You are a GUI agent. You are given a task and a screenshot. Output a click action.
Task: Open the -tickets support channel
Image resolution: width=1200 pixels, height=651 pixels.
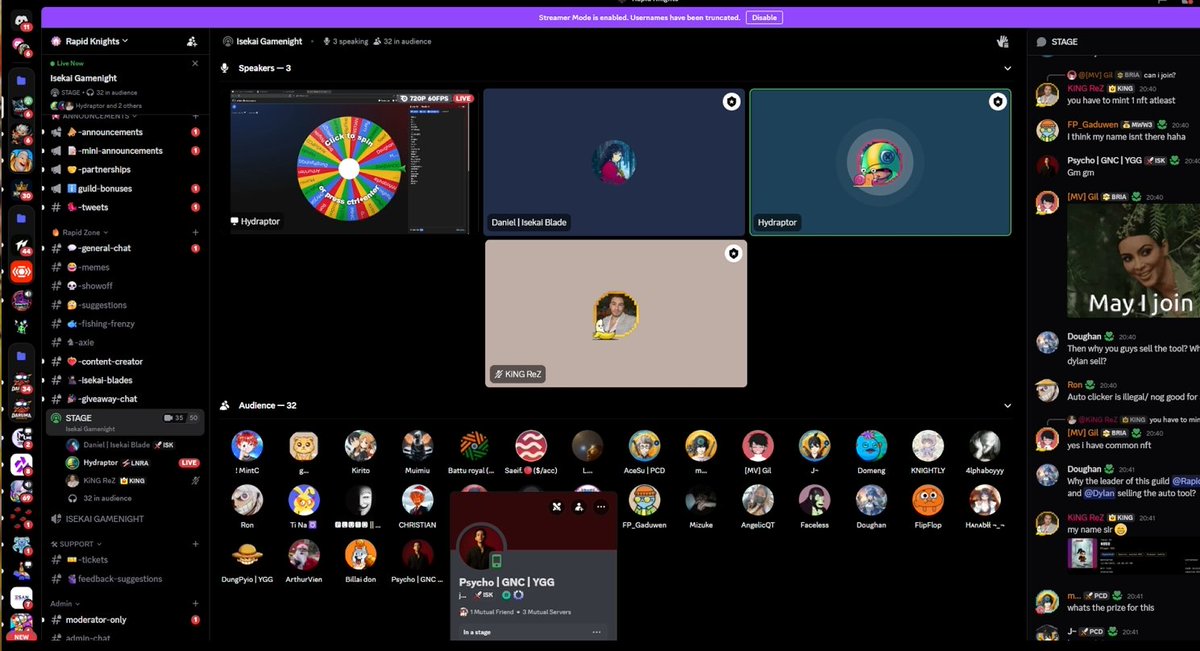point(125,560)
